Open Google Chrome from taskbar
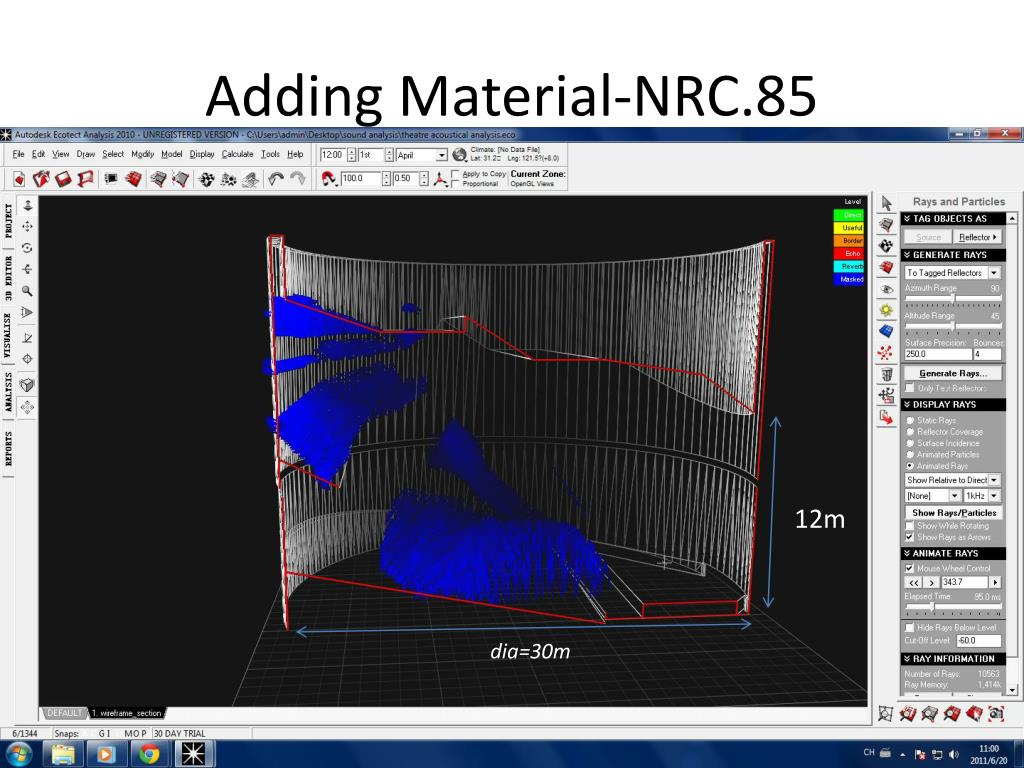This screenshot has height=768, width=1024. click(149, 754)
